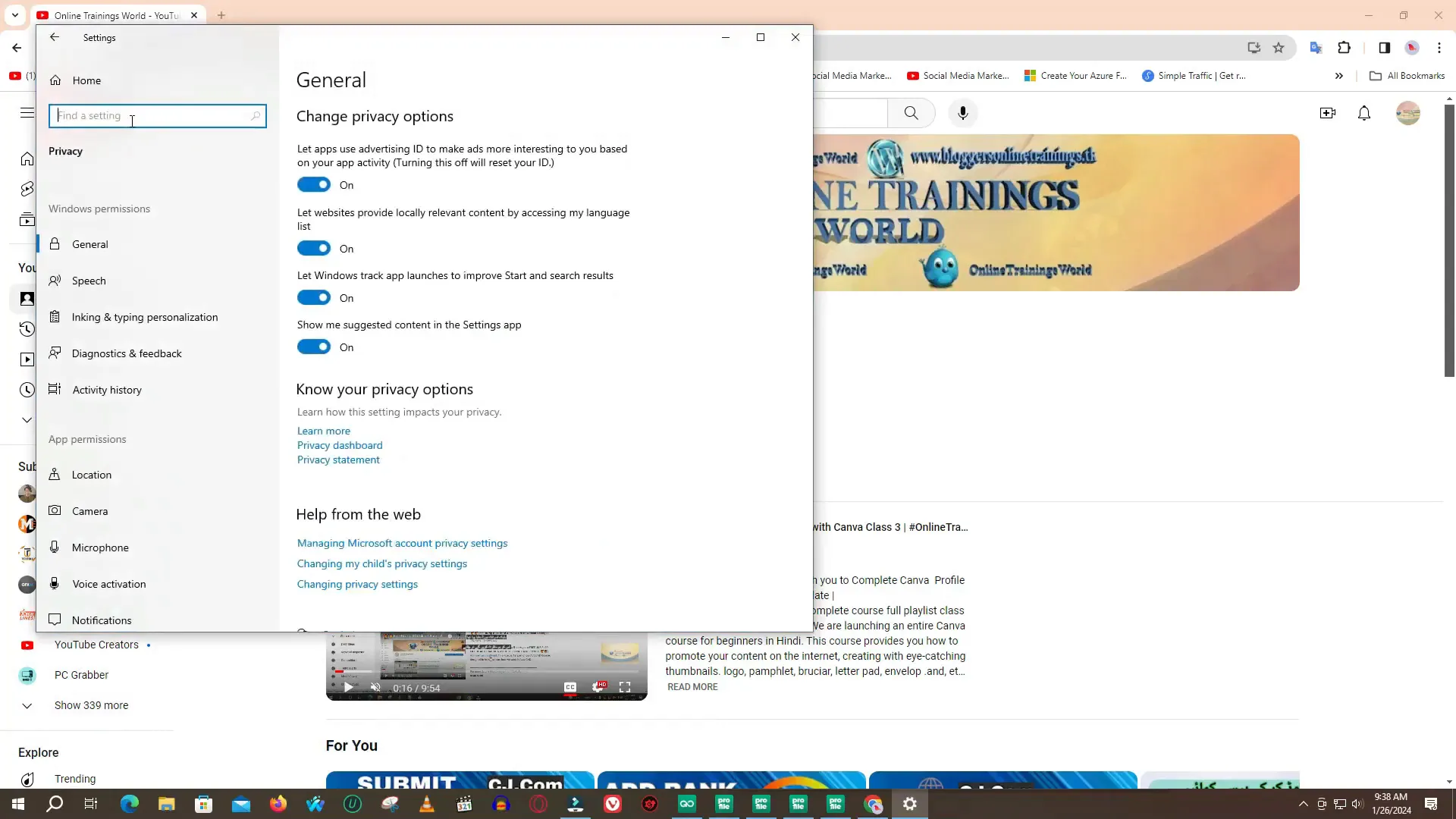Unmute the featured video player

pyautogui.click(x=375, y=688)
